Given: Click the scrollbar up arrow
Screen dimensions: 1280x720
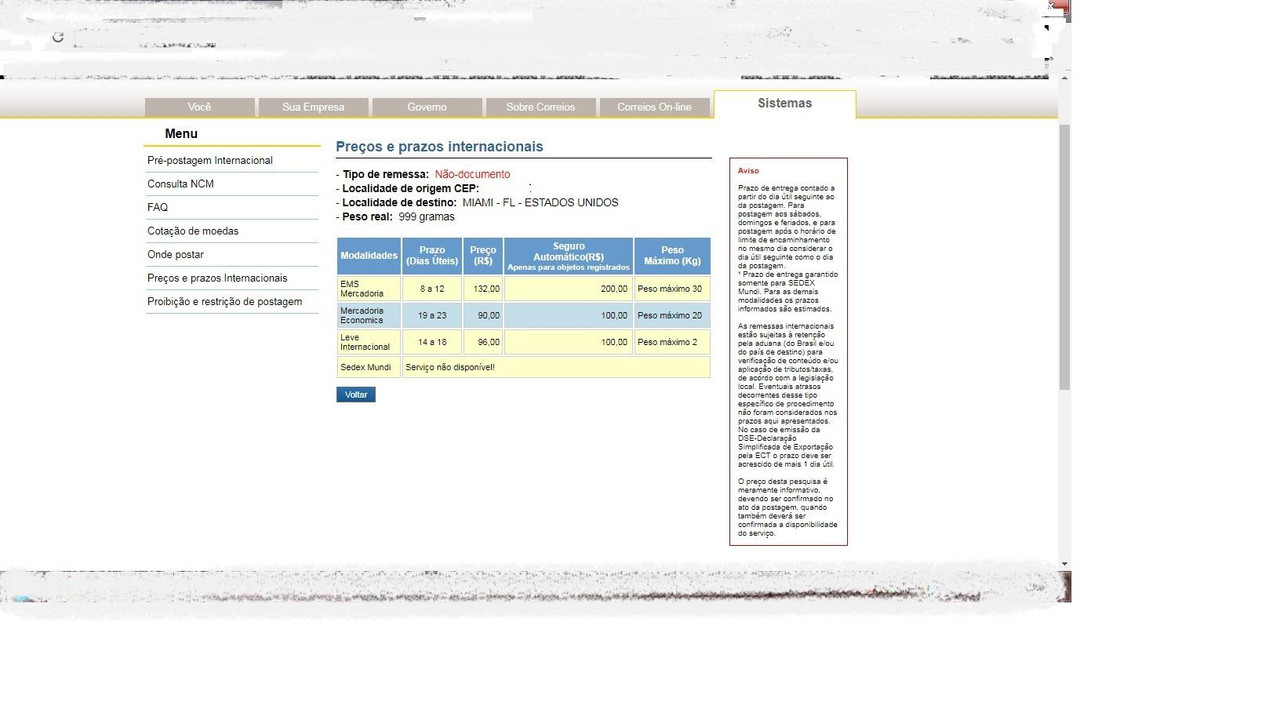Looking at the screenshot, I should [1064, 77].
